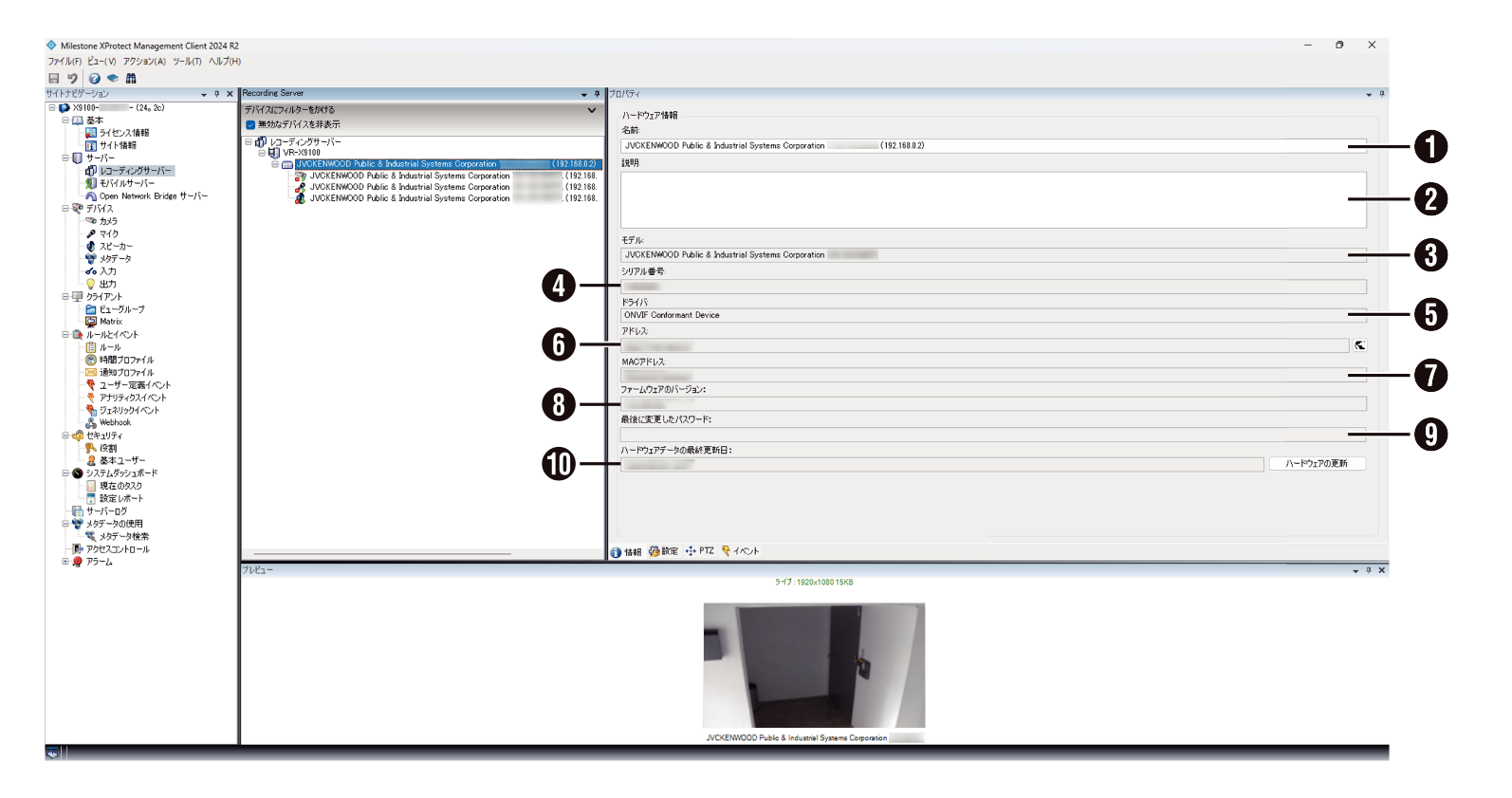Pin the サイトナビゲーション pane
The height and width of the screenshot is (798, 1512).
(216, 94)
